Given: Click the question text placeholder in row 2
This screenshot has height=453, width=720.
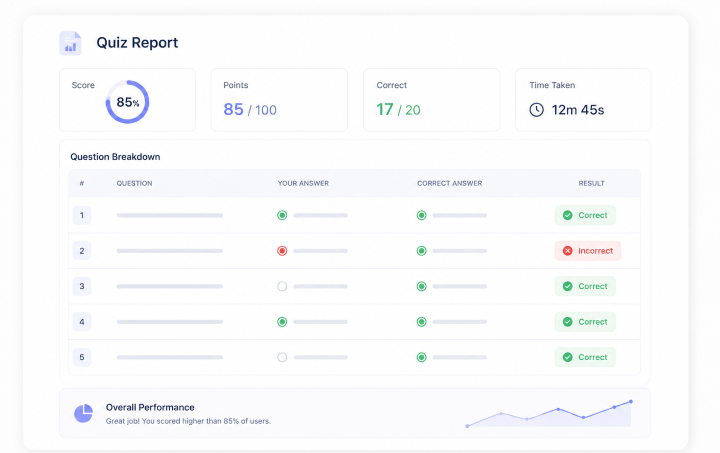Looking at the screenshot, I should coord(170,251).
